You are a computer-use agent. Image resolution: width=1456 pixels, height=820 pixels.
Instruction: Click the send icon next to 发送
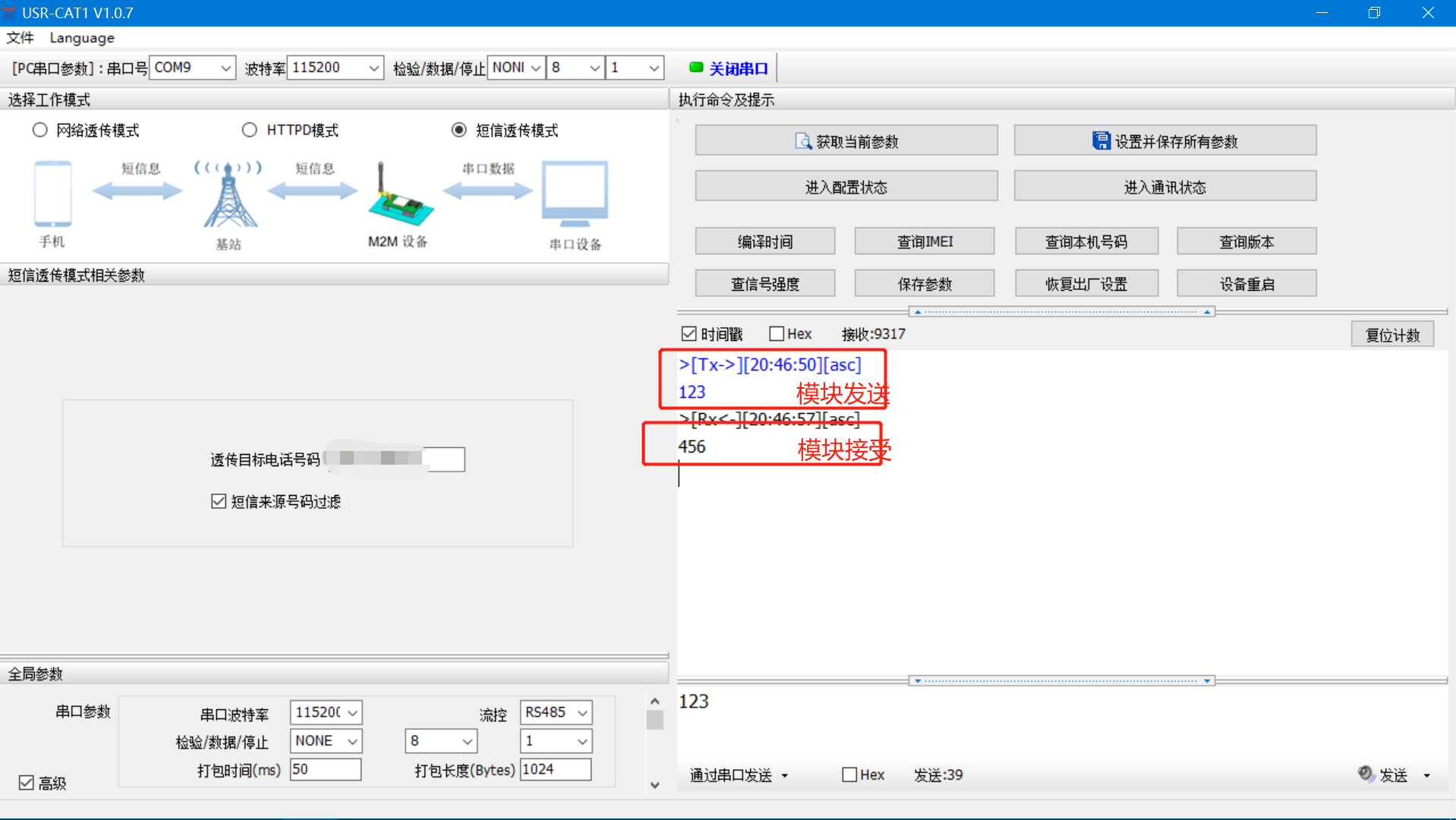pyautogui.click(x=1366, y=774)
